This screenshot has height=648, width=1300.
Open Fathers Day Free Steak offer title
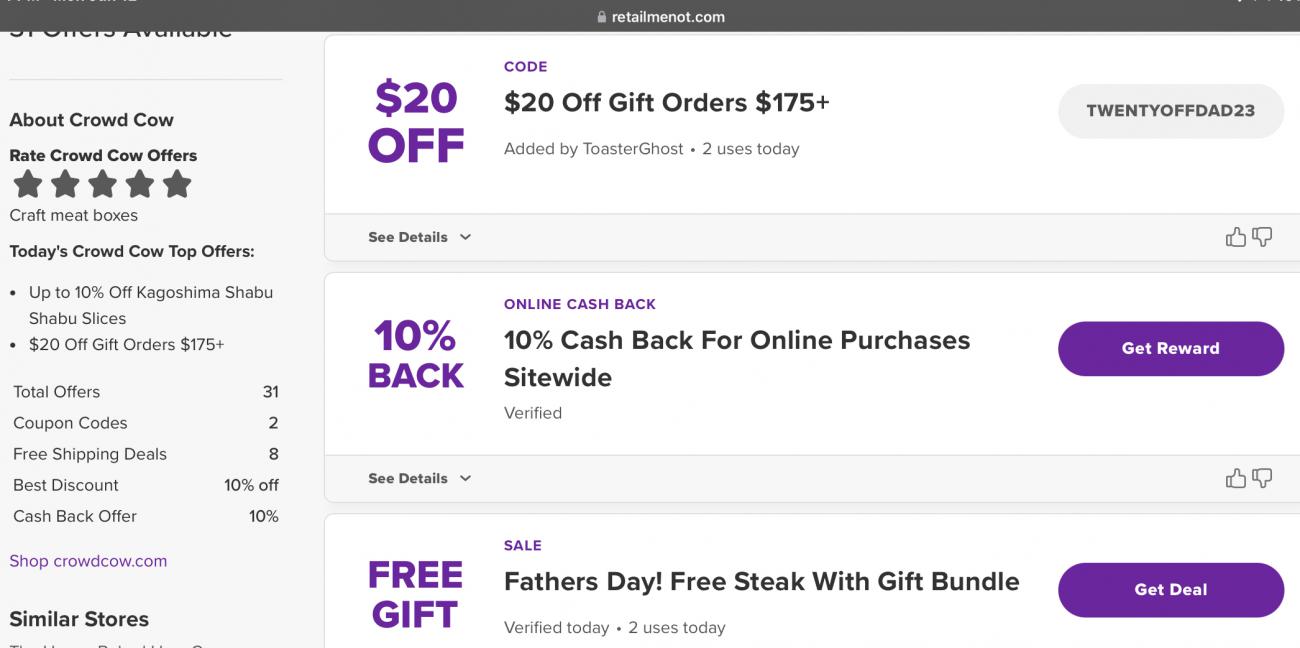point(761,582)
